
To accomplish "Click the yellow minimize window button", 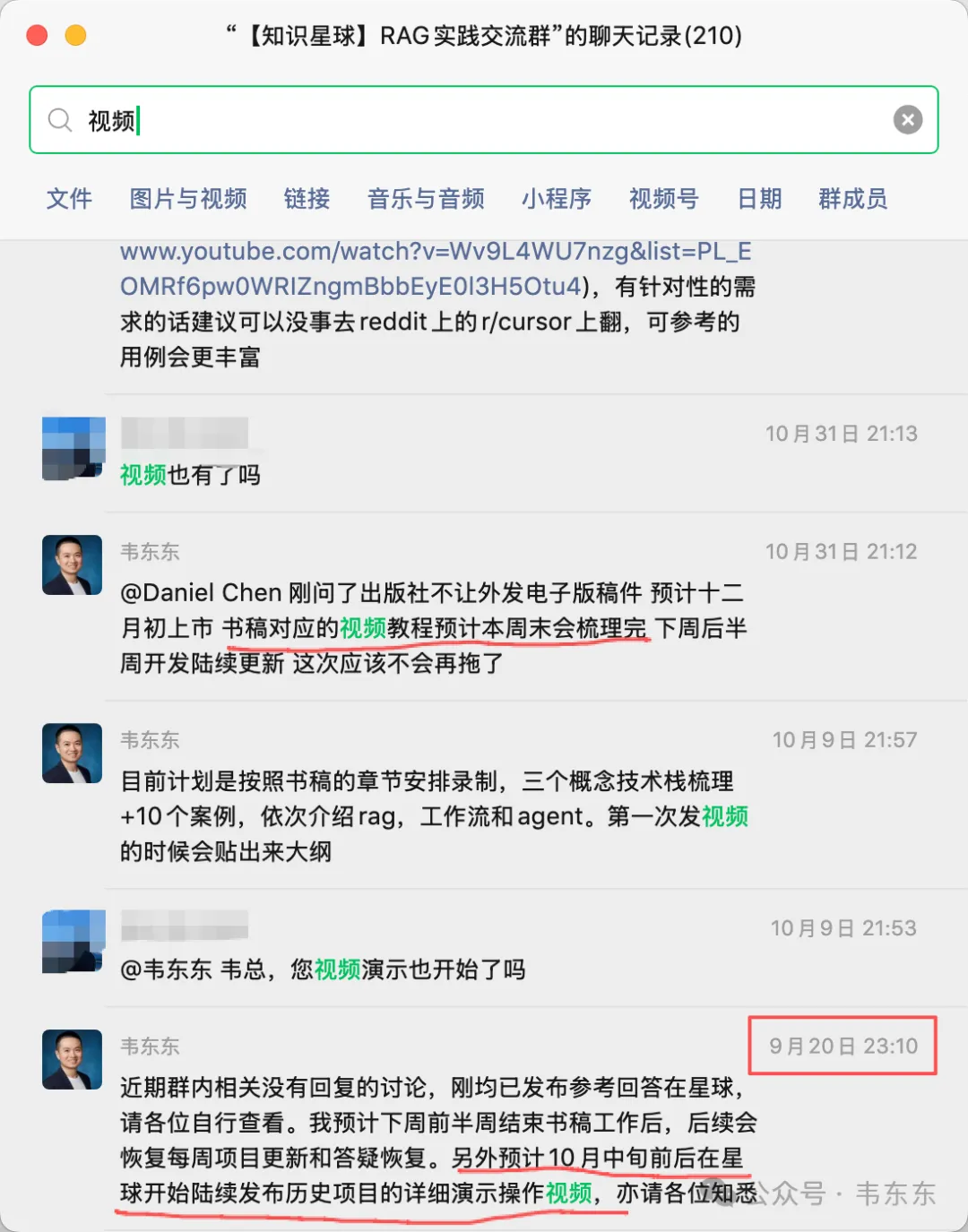I will click(x=76, y=36).
